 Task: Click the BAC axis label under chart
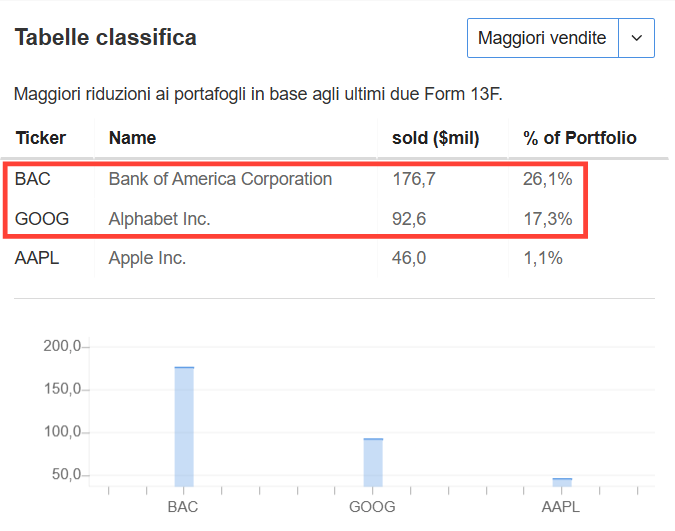coord(183,507)
